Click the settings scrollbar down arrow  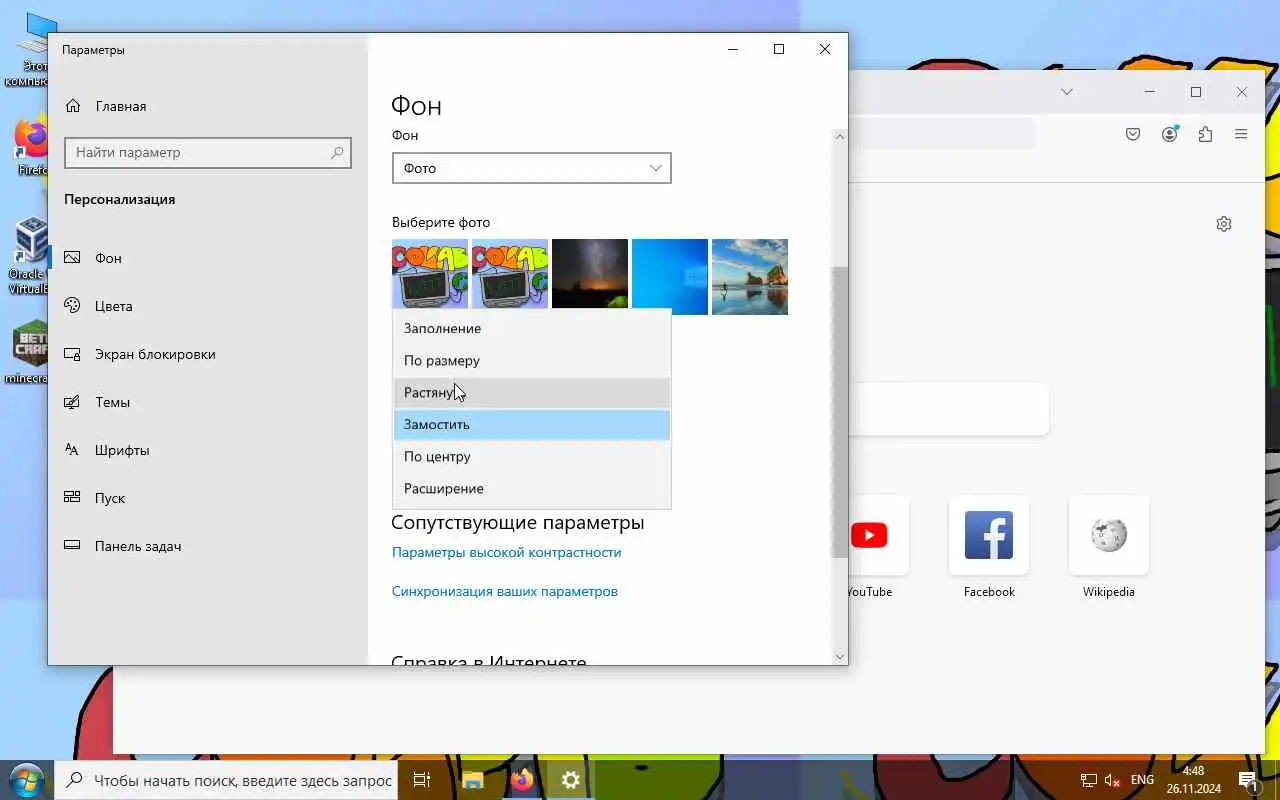840,657
